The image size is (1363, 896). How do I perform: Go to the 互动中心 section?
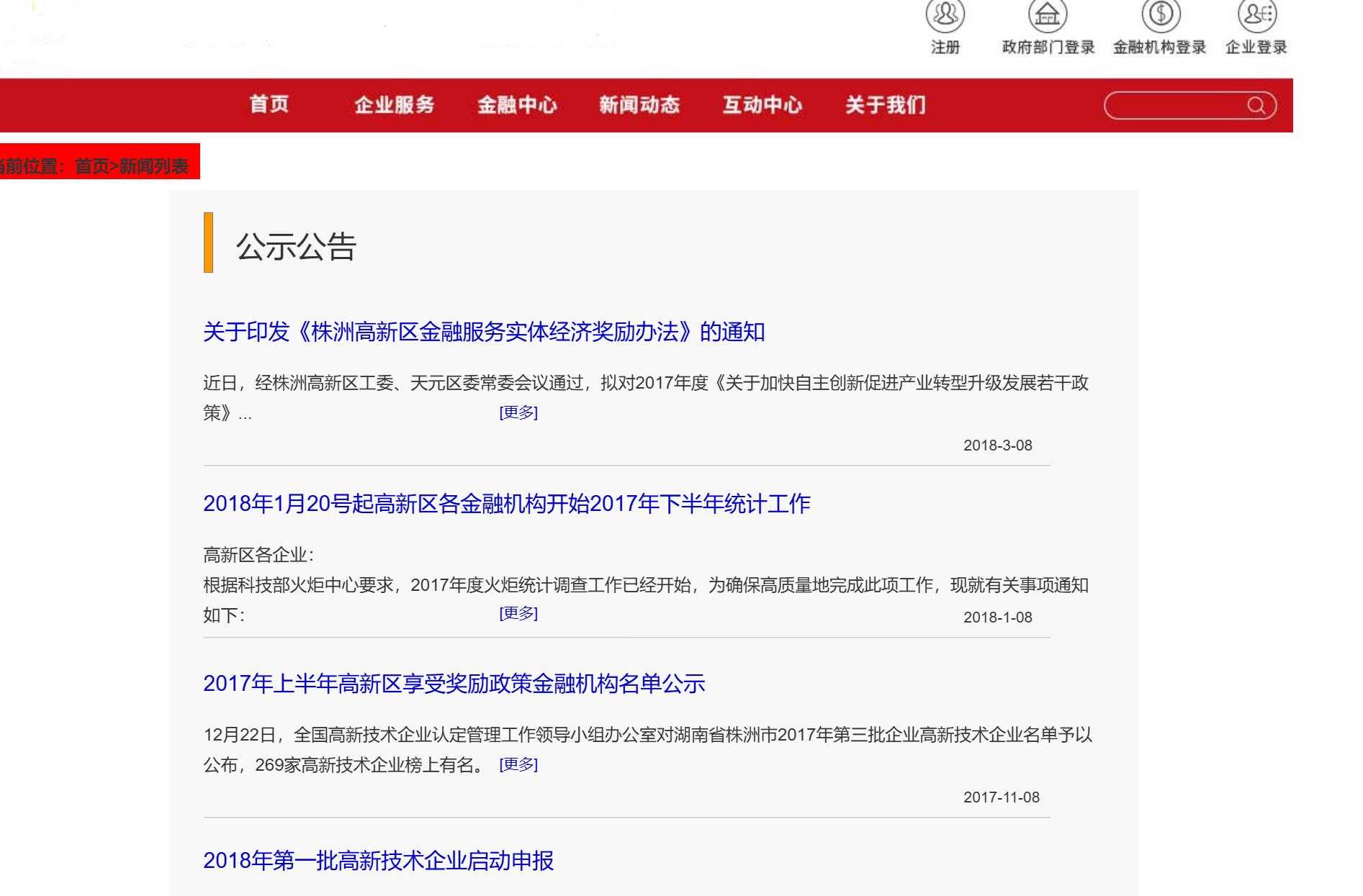point(764,105)
